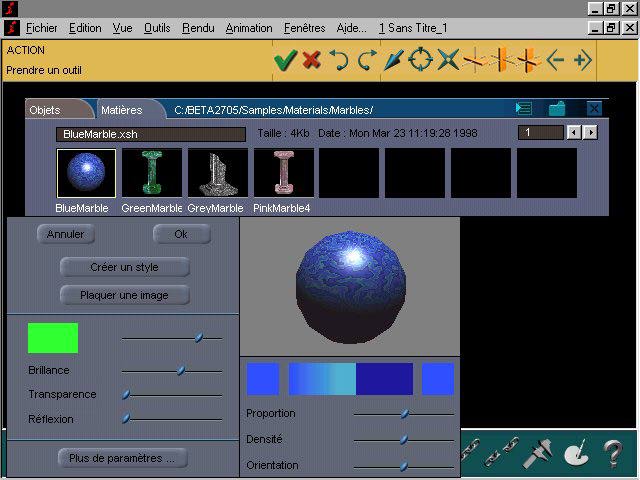Select the PinkMarble4 thumbnail

tap(284, 173)
